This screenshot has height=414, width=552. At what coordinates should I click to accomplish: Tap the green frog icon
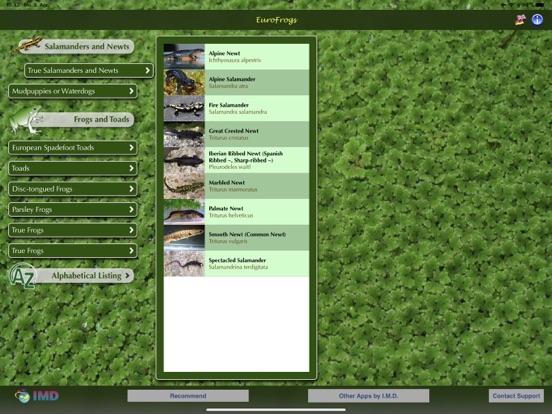26,120
